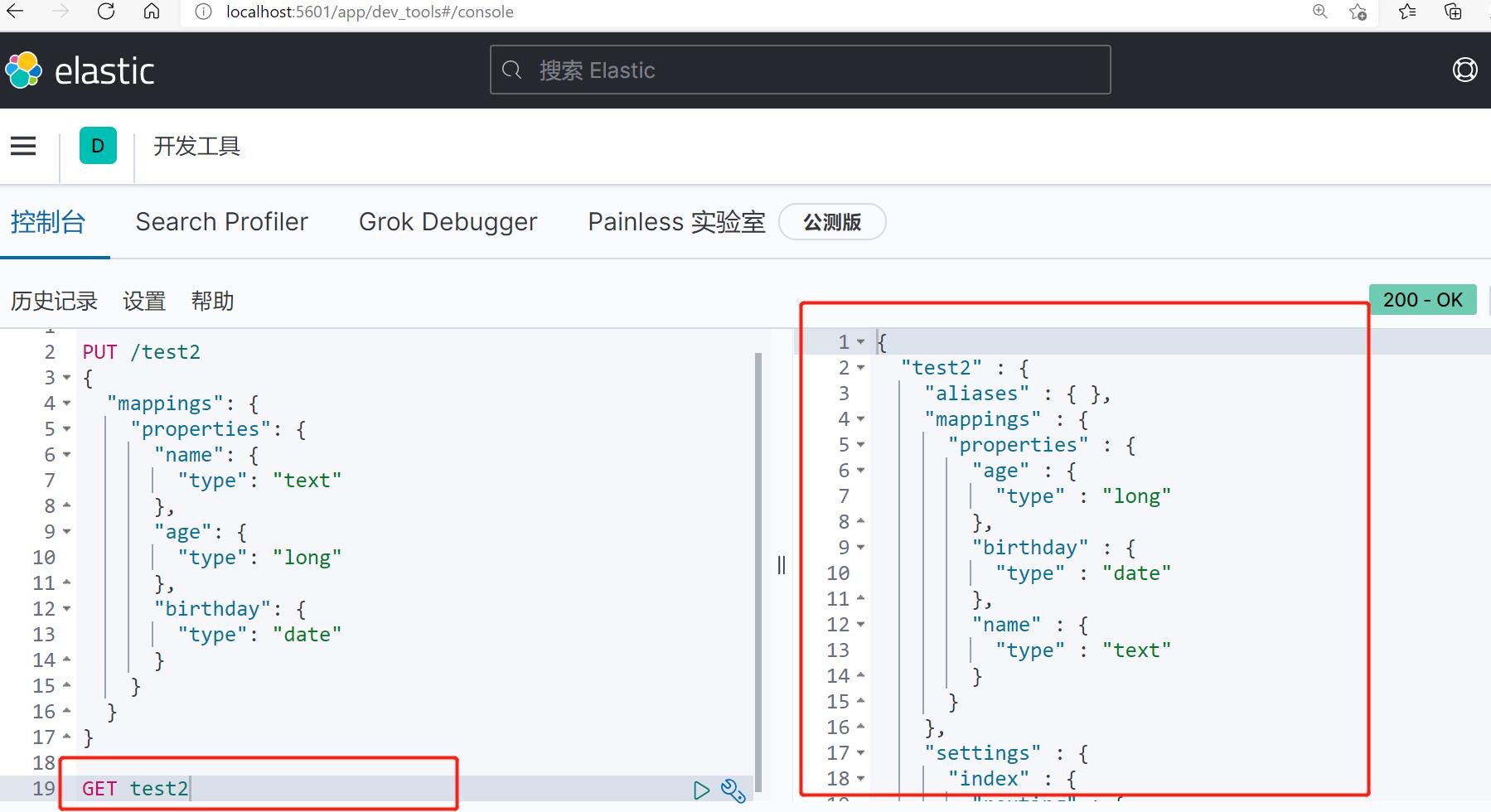Open the zoom magnifier icon in address bar

pyautogui.click(x=1320, y=12)
